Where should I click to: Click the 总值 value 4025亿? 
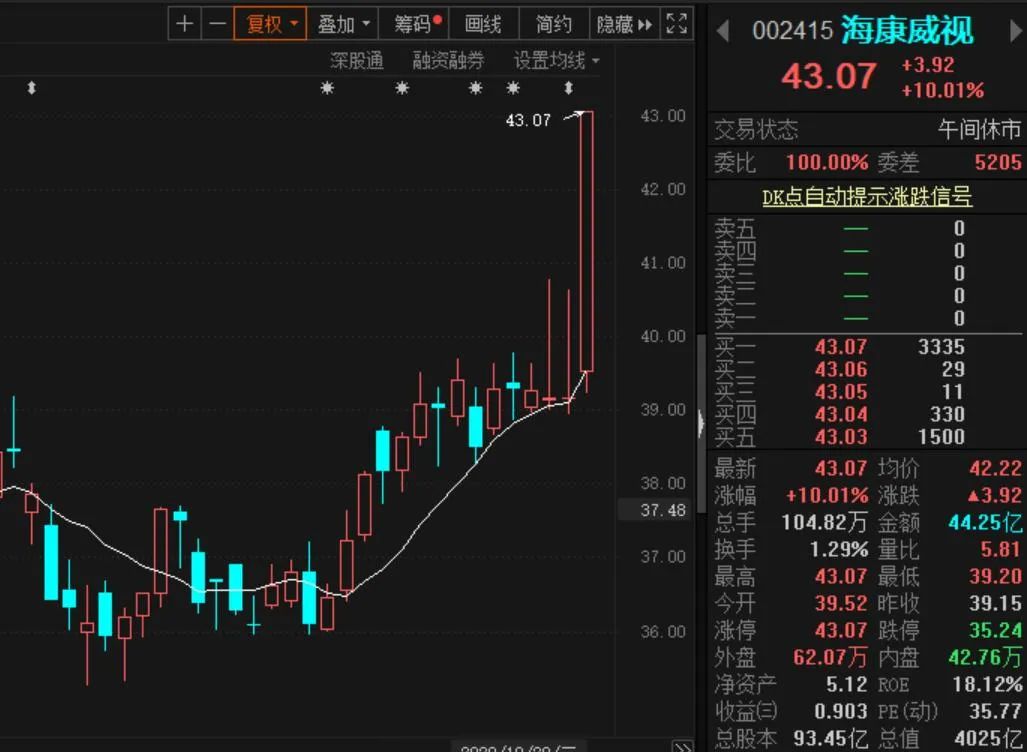coord(990,738)
